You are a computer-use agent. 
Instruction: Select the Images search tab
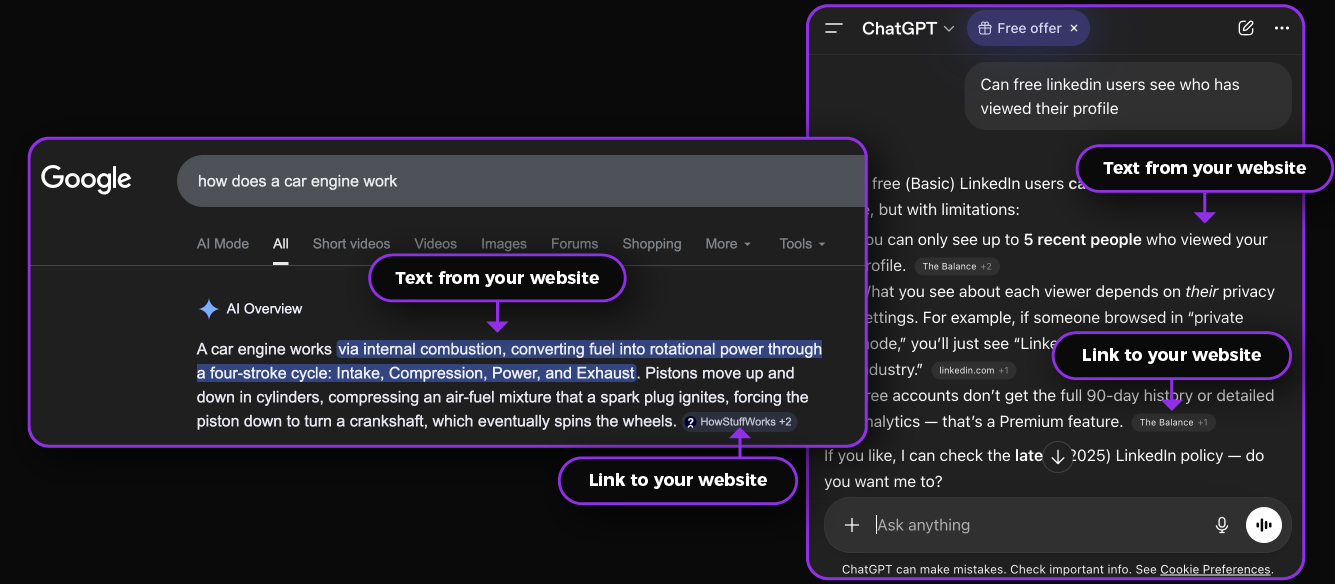tap(503, 244)
